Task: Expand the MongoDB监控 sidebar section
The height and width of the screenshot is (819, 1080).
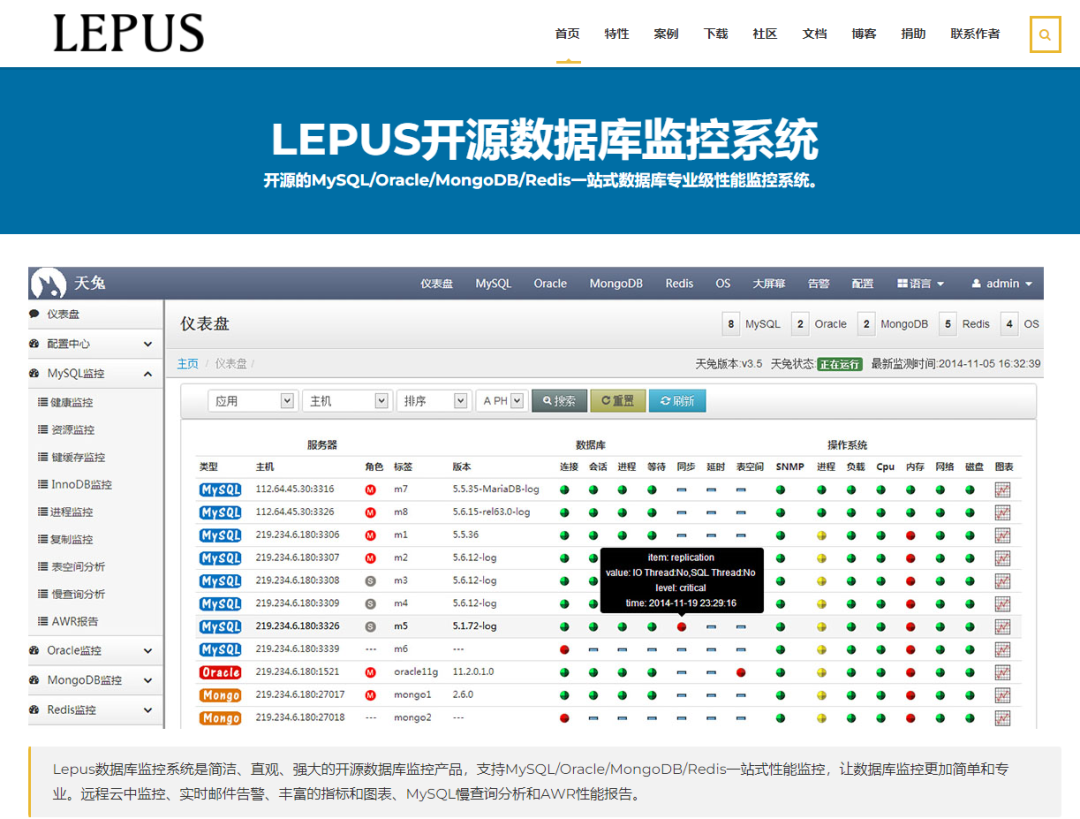Action: tap(95, 680)
